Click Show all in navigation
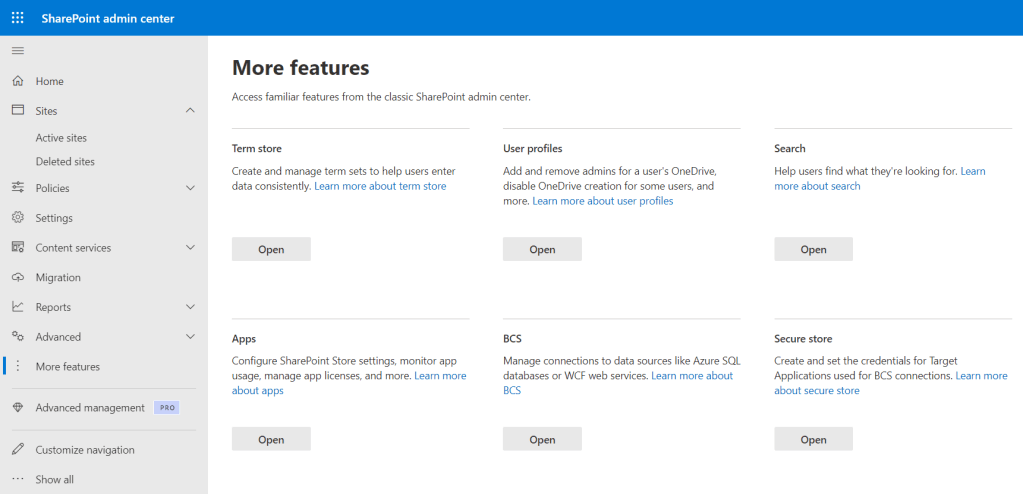1023x494 pixels. [x=54, y=480]
